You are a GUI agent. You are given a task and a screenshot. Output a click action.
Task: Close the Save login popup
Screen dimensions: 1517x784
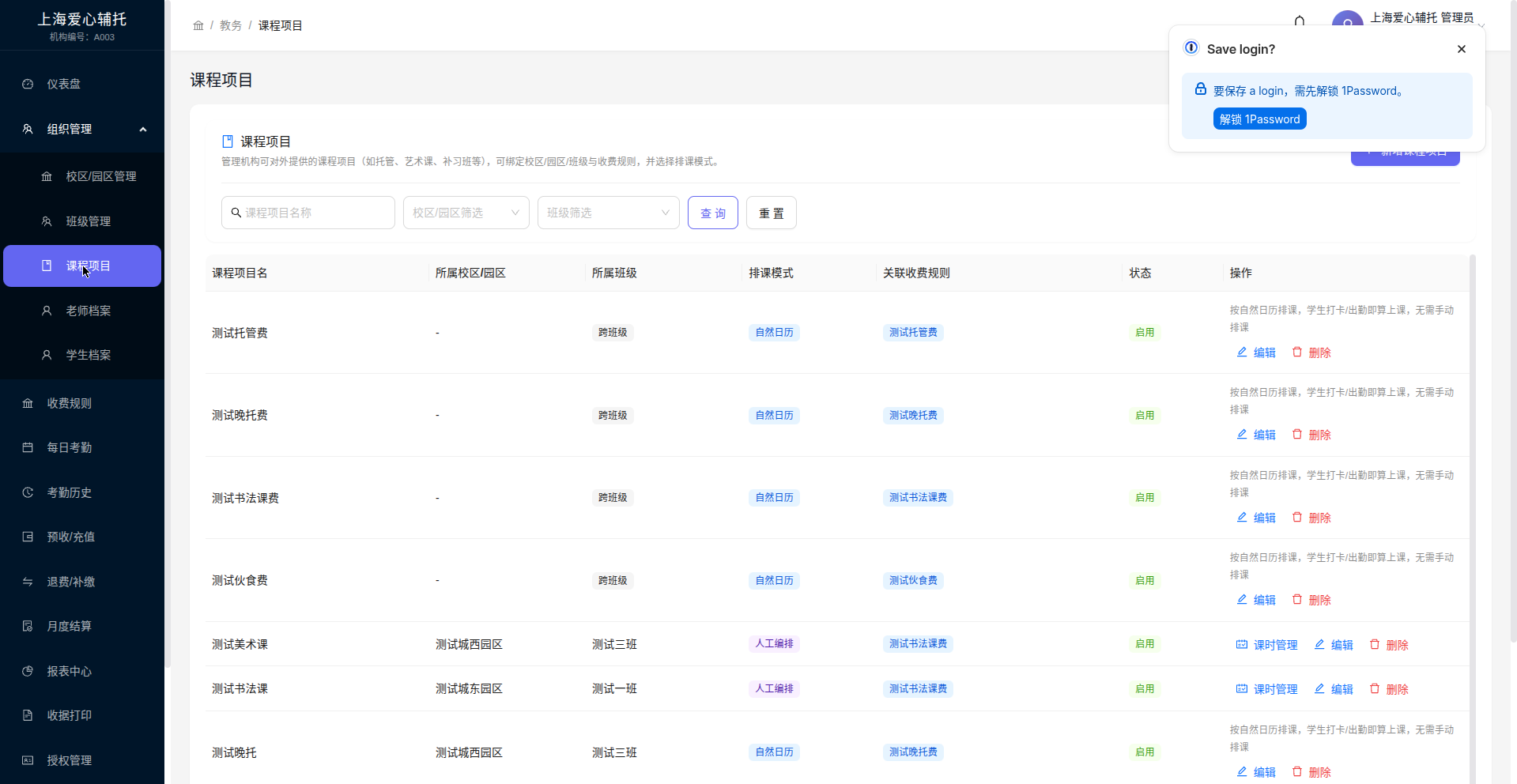(x=1462, y=49)
